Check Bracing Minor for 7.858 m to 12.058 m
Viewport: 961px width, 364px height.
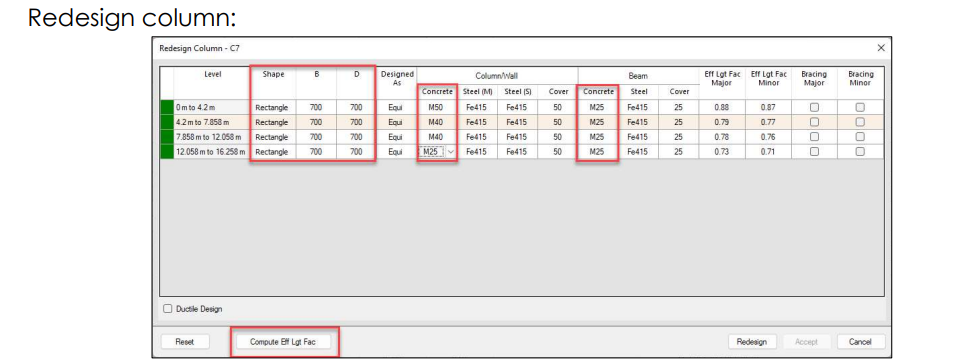tap(860, 137)
